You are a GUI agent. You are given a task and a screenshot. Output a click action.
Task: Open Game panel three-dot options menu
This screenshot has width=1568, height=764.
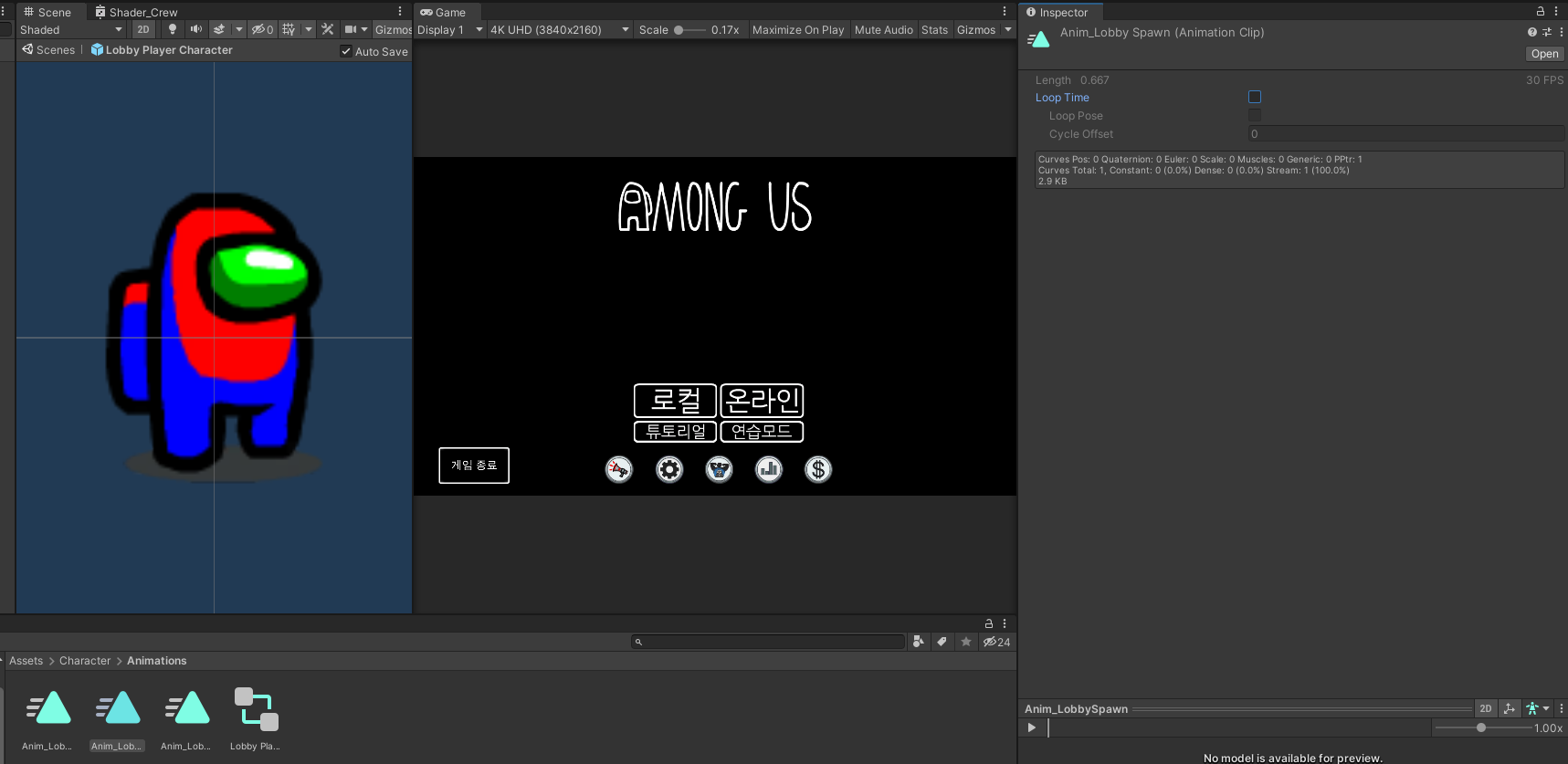pyautogui.click(x=1005, y=12)
